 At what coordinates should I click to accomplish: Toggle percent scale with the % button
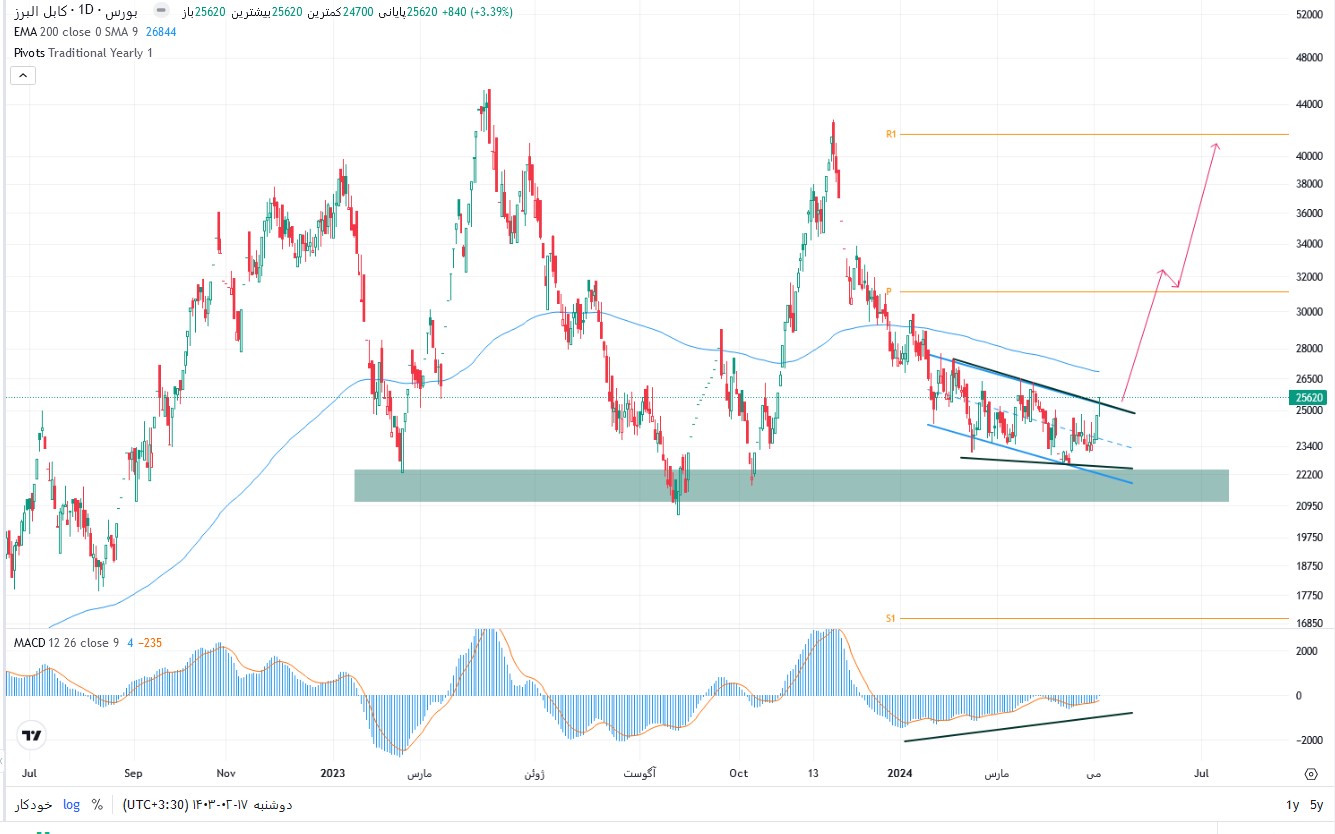point(98,804)
